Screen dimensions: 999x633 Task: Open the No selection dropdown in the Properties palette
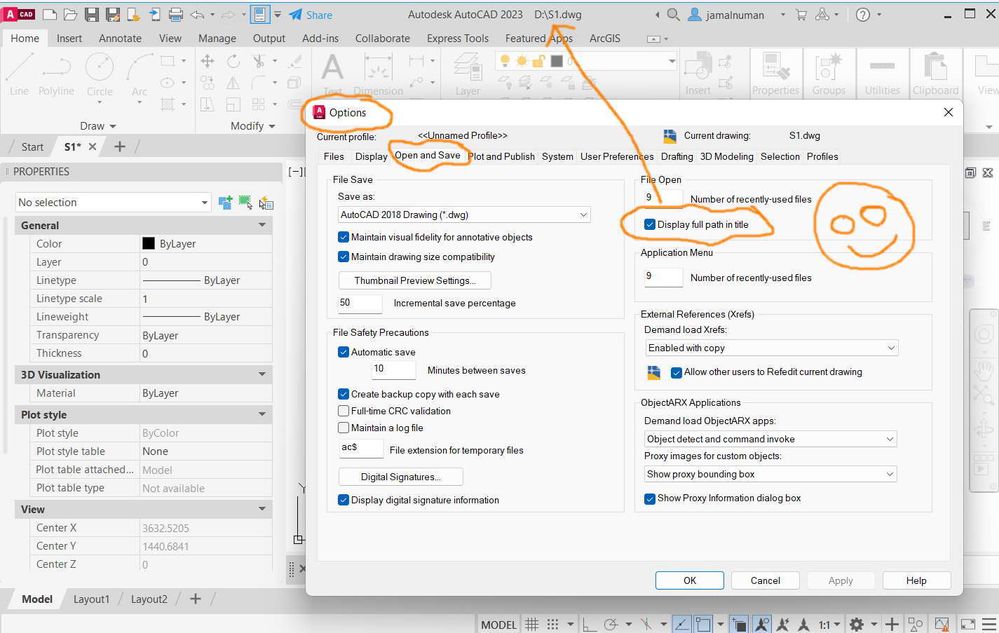click(113, 203)
